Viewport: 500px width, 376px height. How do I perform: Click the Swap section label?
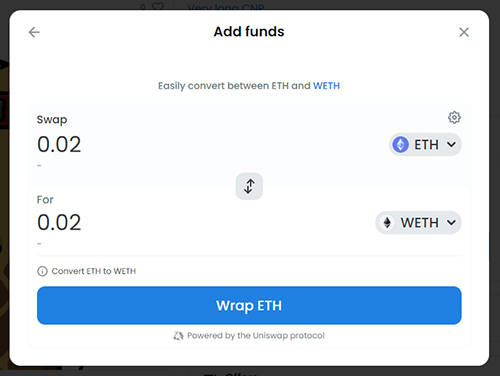52,120
